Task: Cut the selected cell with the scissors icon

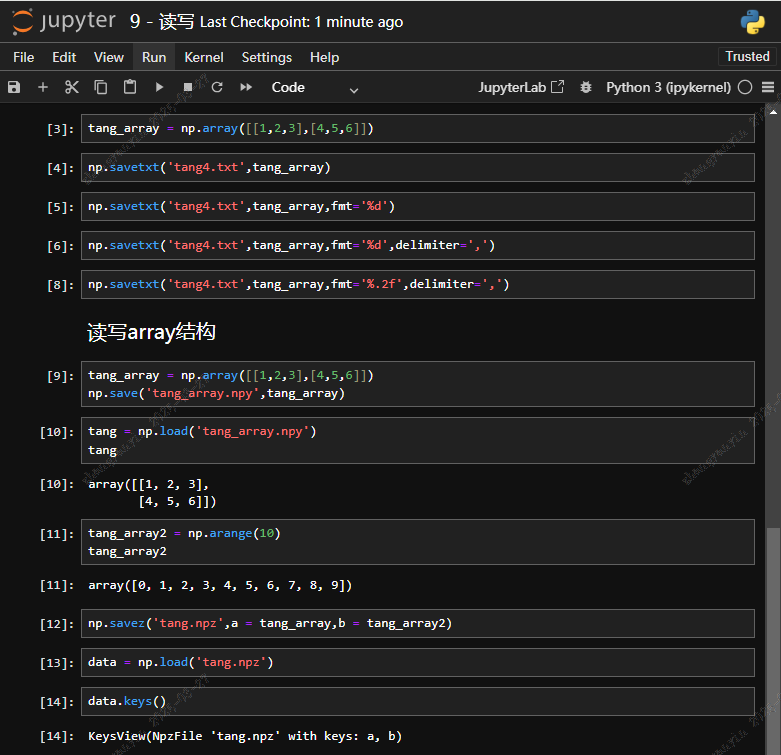Action: (72, 87)
